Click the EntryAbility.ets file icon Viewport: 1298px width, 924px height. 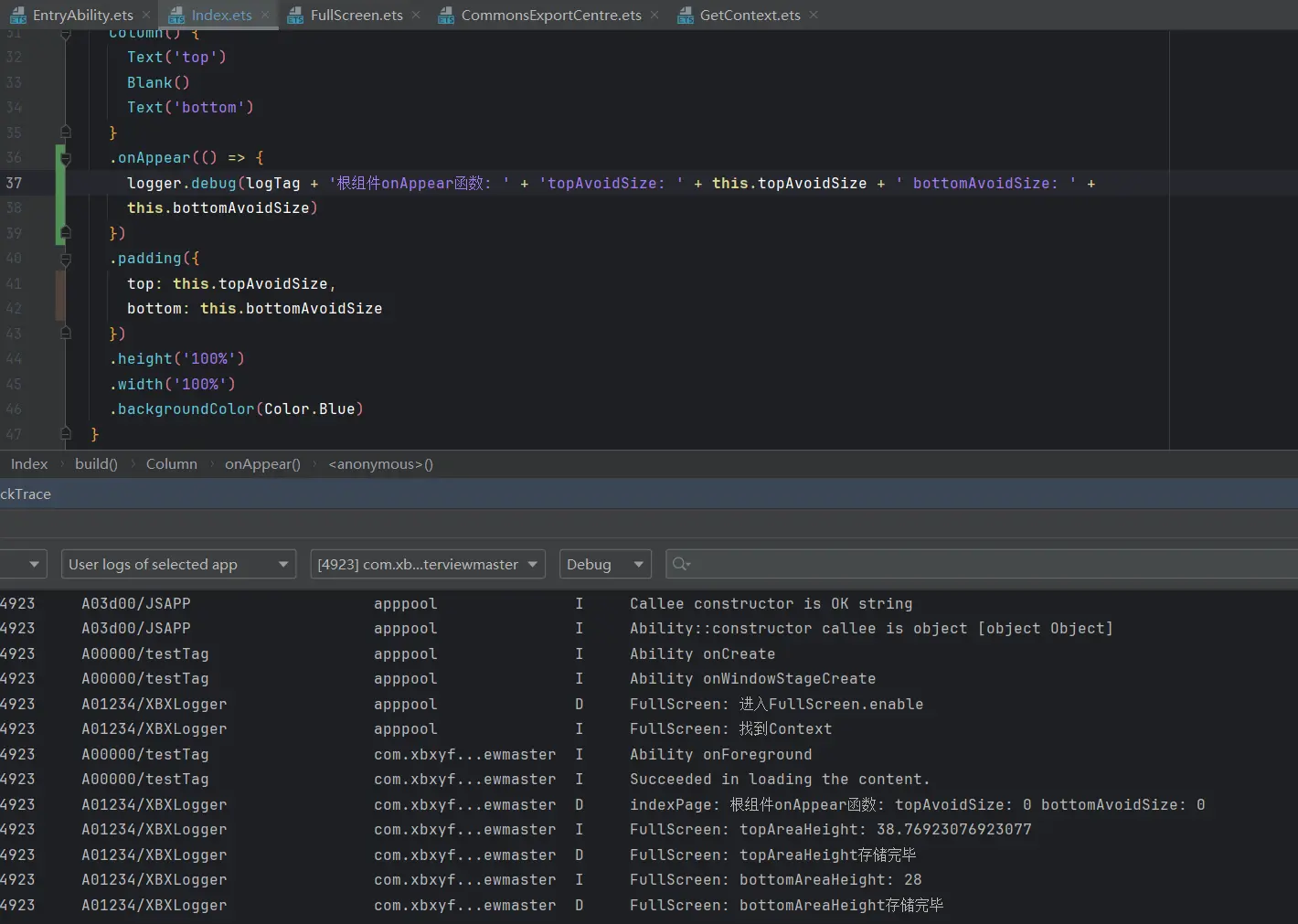point(17,15)
